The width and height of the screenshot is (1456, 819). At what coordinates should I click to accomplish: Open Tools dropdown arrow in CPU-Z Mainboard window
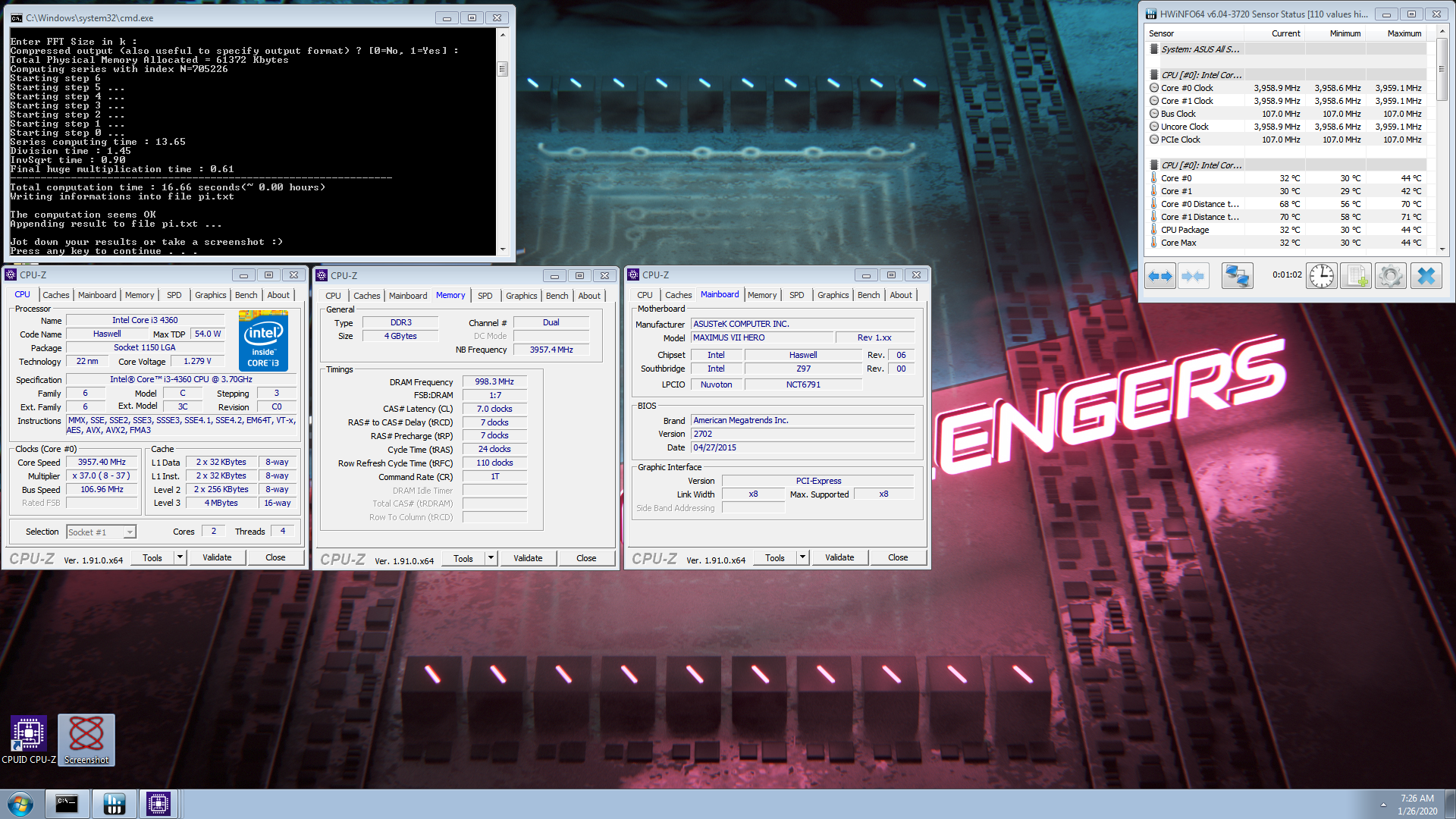[x=803, y=557]
